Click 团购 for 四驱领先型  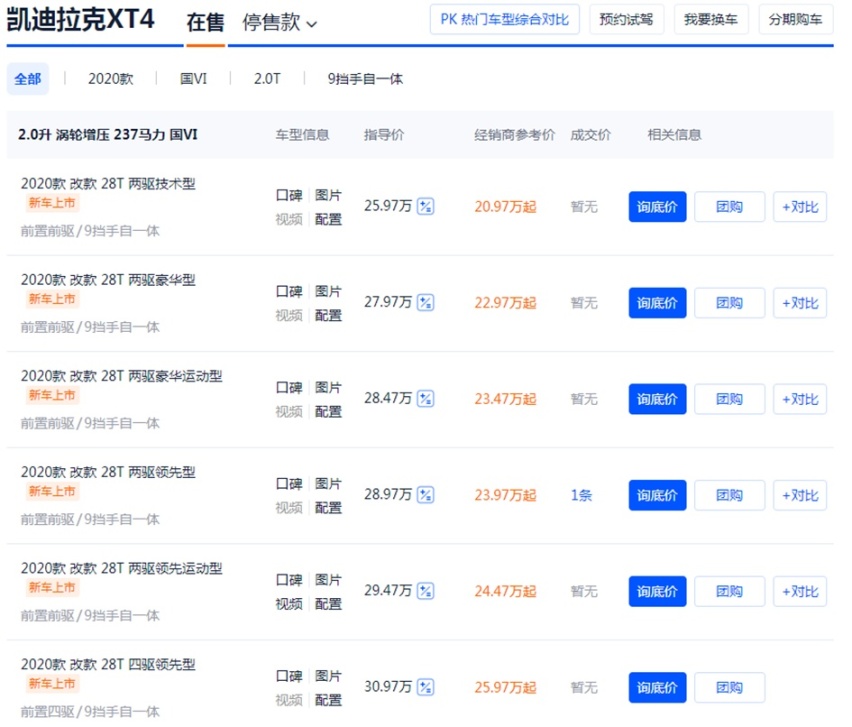coord(729,687)
